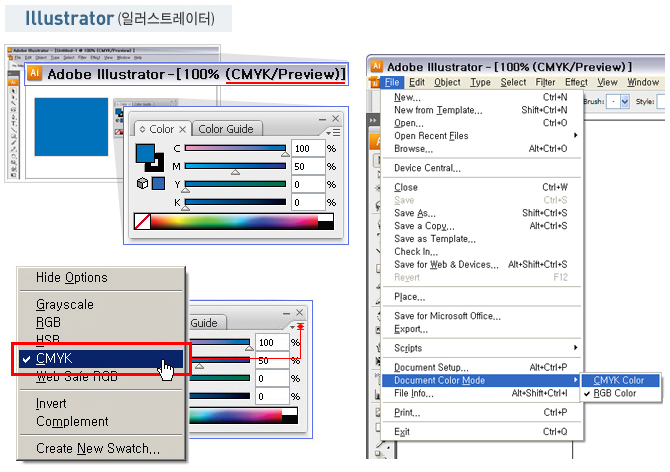The height and width of the screenshot is (472, 670).
Task: Choose Open... from the File menu
Action: [481, 123]
